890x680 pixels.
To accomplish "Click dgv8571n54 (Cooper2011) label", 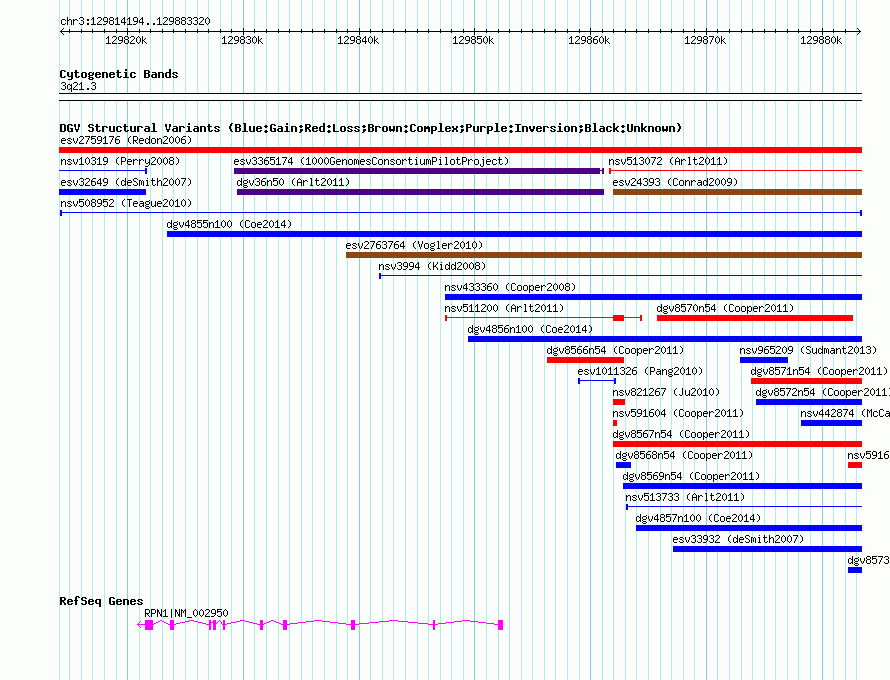I will 819,371.
